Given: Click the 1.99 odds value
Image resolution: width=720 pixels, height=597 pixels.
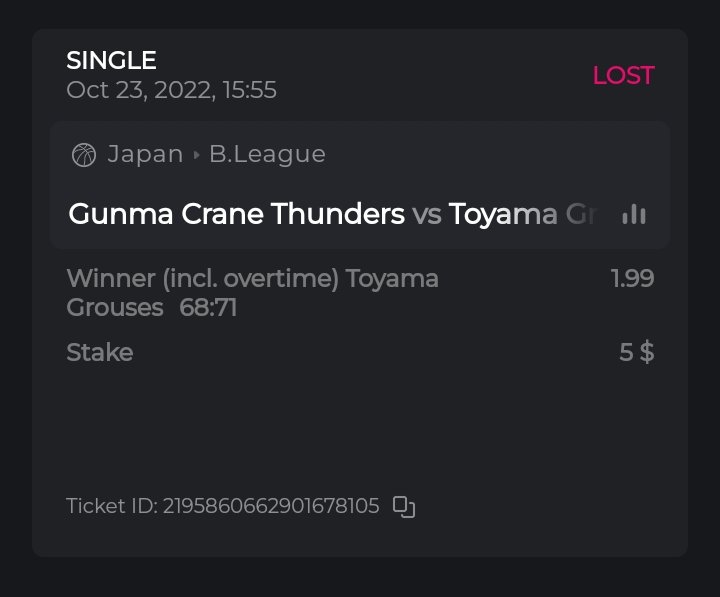Looking at the screenshot, I should pyautogui.click(x=632, y=278).
